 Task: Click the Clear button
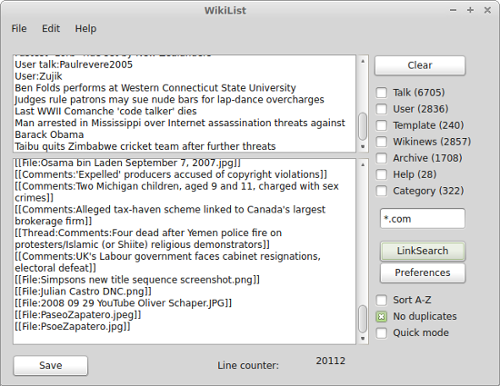[x=420, y=65]
